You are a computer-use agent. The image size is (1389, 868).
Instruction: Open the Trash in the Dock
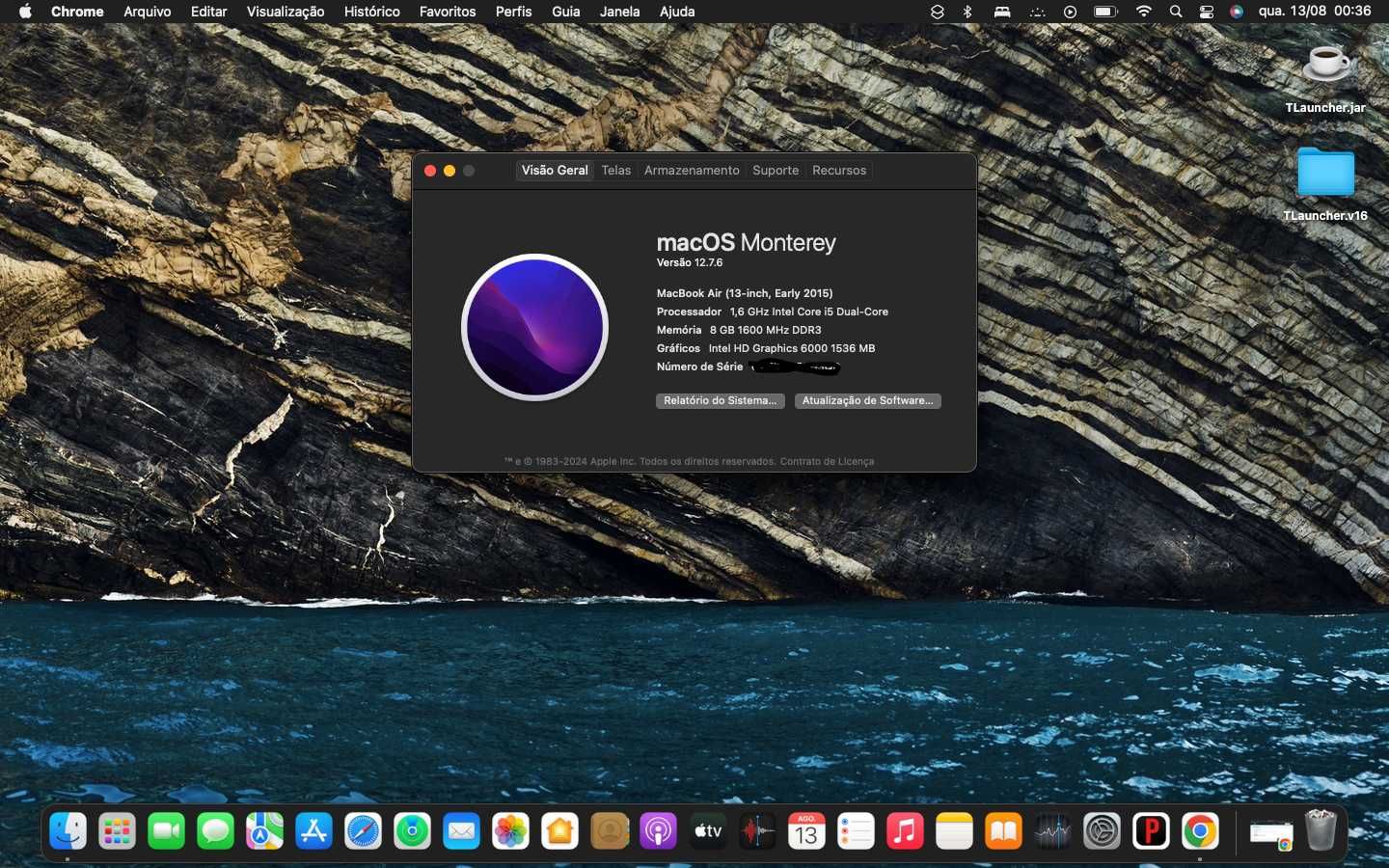pyautogui.click(x=1321, y=831)
